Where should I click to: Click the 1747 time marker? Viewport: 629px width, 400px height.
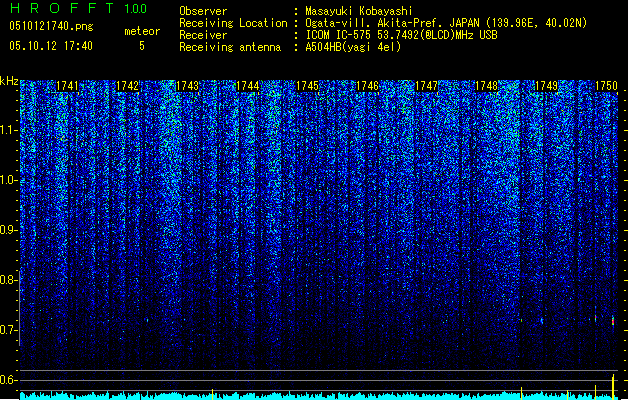[x=426, y=86]
